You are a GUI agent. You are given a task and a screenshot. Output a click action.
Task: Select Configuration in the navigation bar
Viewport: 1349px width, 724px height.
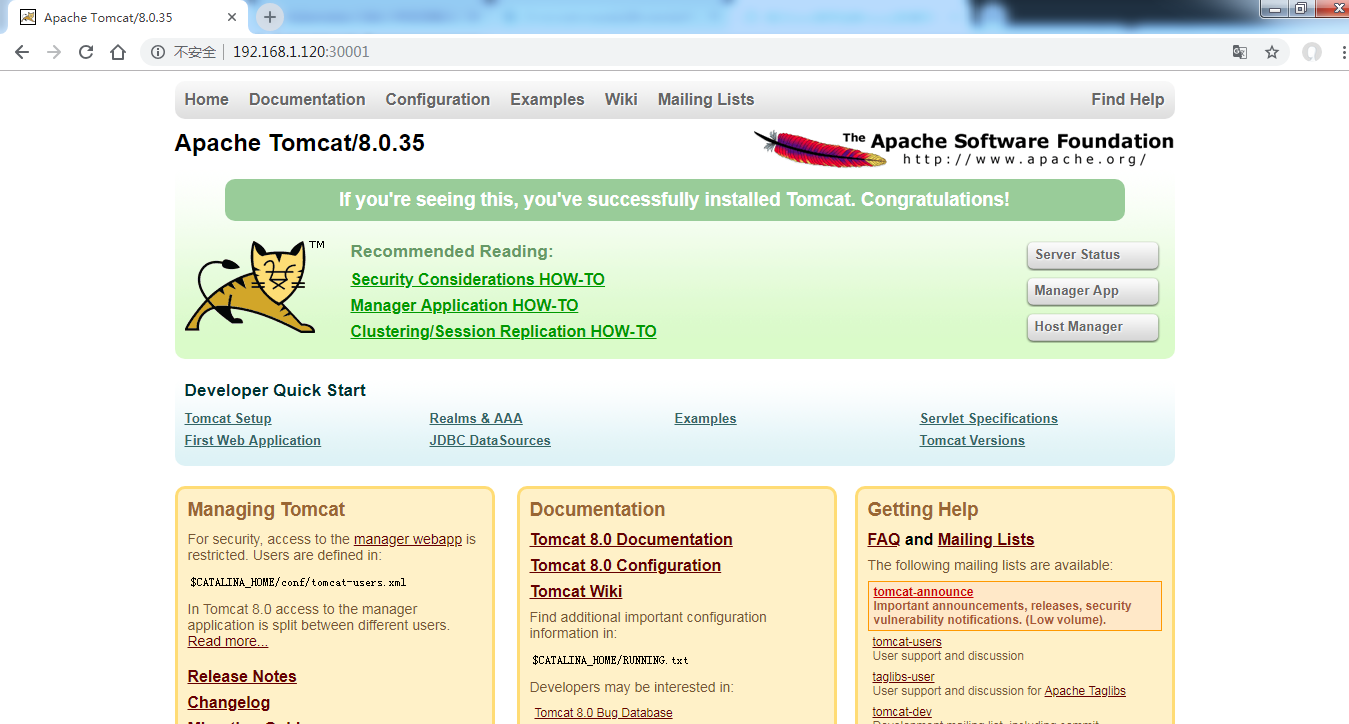click(437, 99)
